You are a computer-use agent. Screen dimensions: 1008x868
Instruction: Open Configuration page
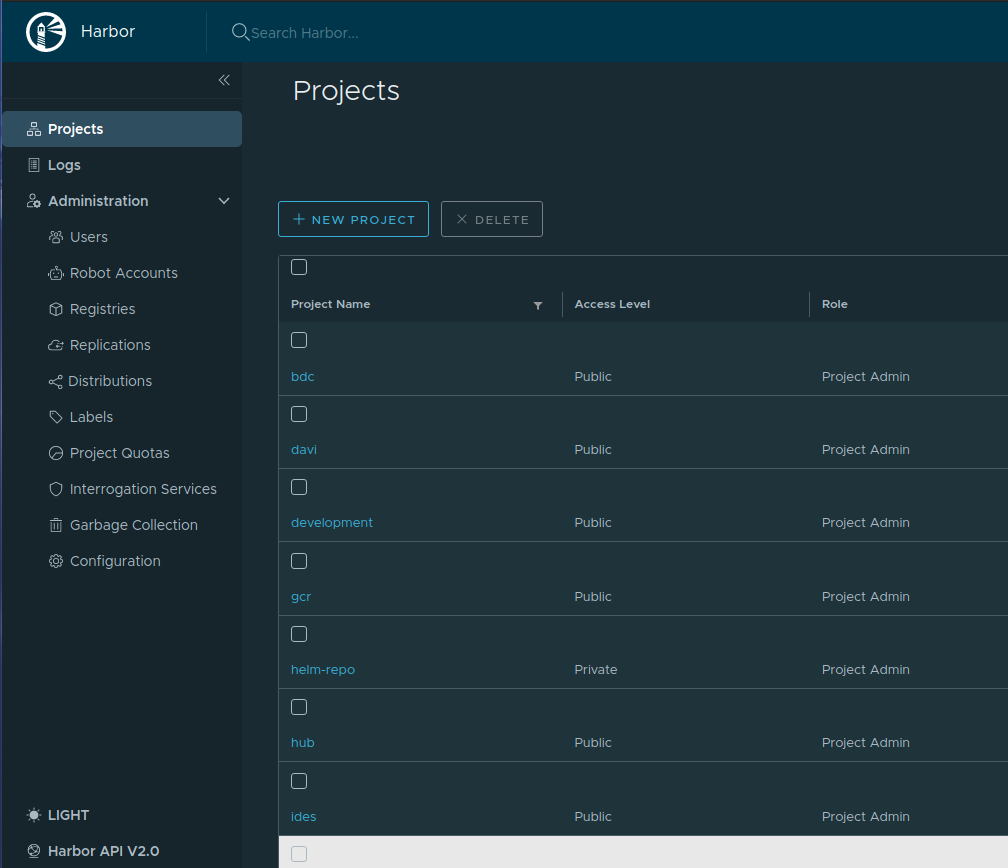(115, 561)
